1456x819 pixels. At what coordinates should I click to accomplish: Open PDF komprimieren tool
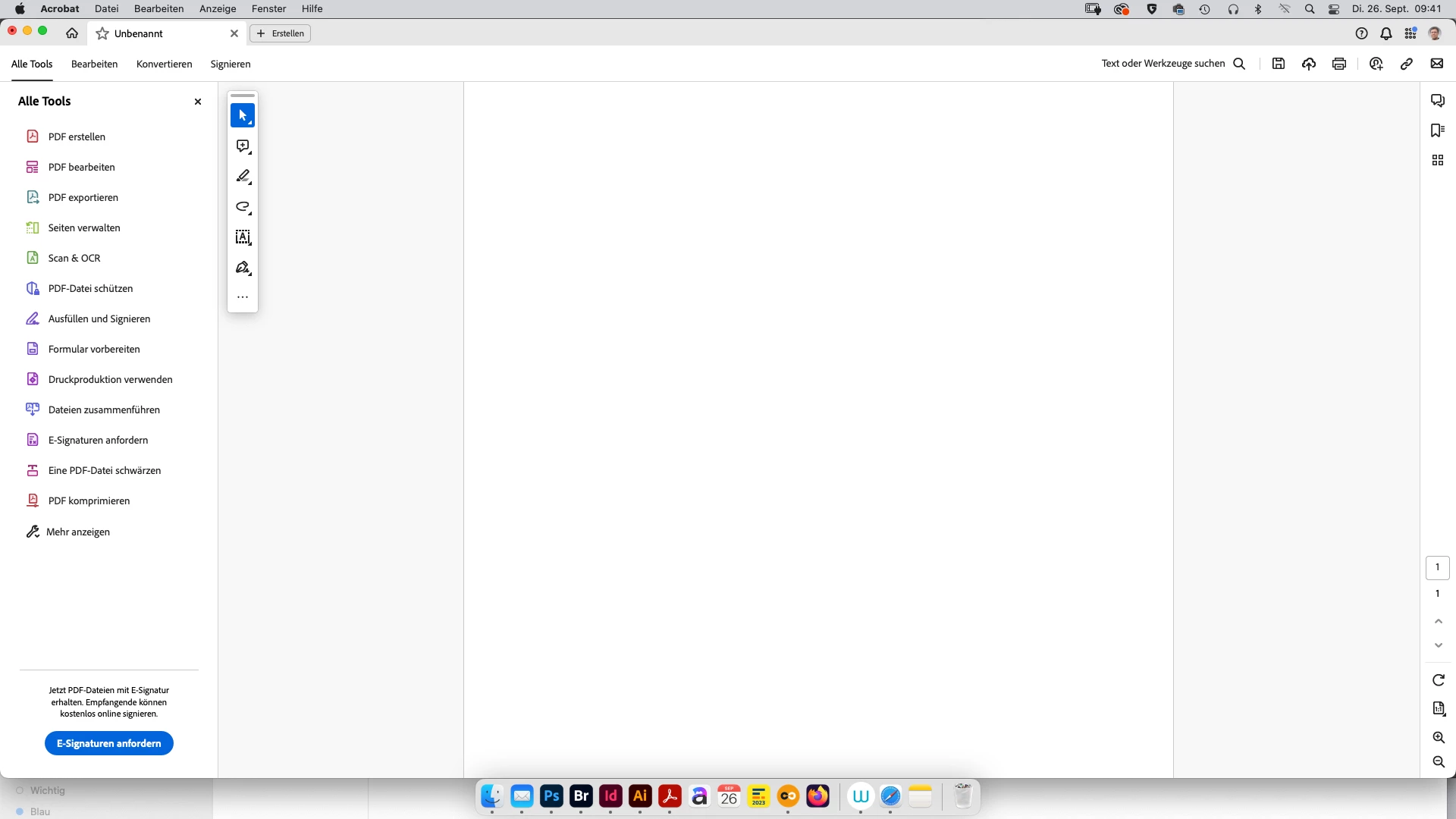coord(89,500)
